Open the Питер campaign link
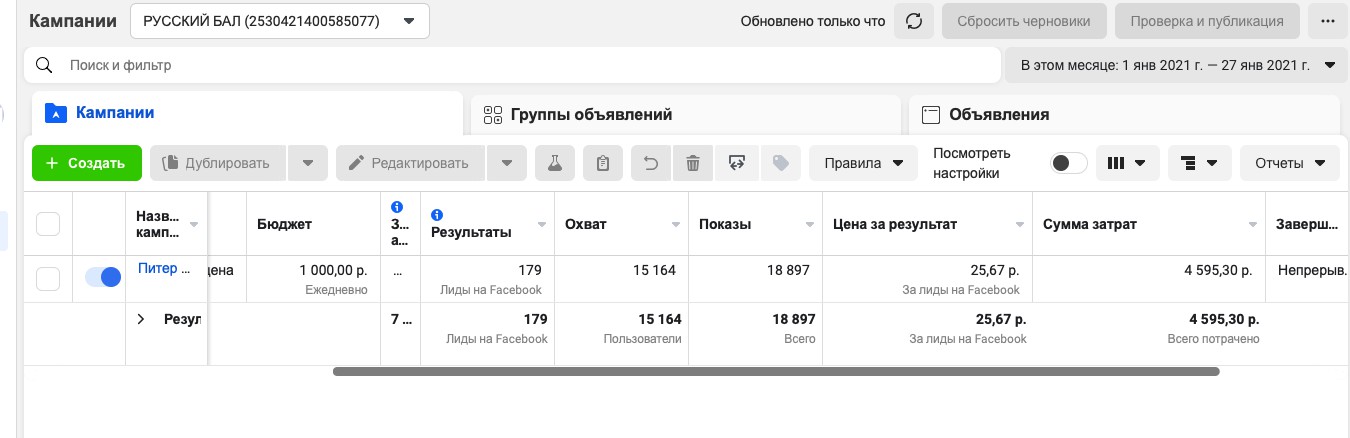The width and height of the screenshot is (1350, 438). [x=158, y=268]
